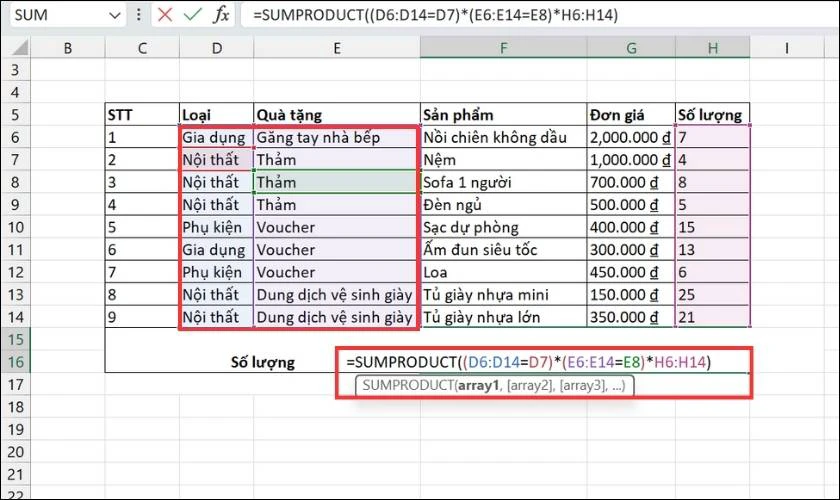Click the Tủ giày nhựa lớn cell

[504, 317]
